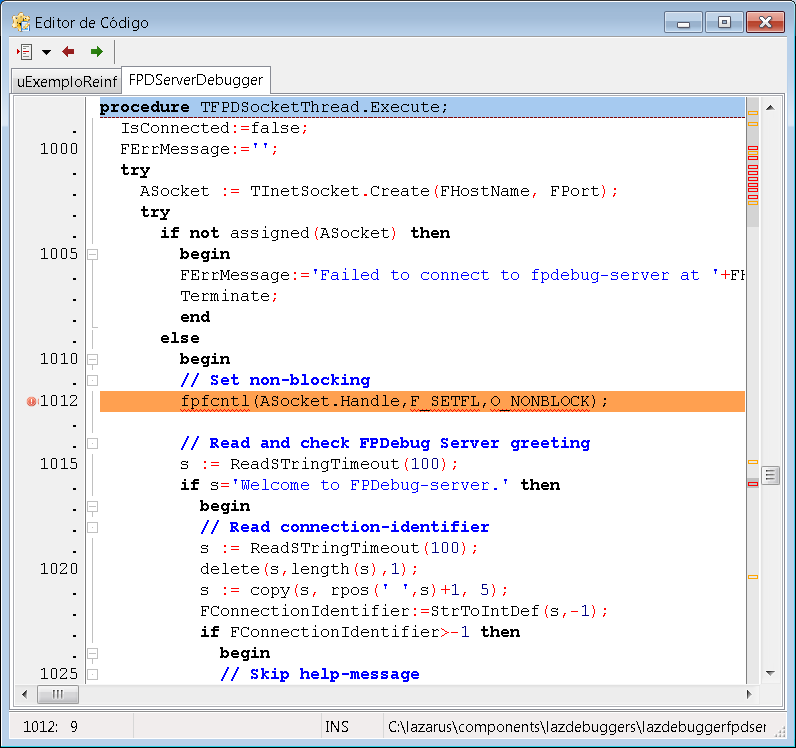Viewport: 796px width, 748px height.
Task: Click the horizontal scrollbar thumb
Action: (57, 694)
